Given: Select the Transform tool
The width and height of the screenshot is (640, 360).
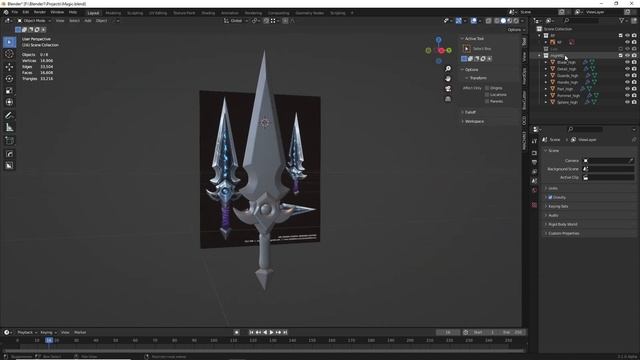Looking at the screenshot, I should [x=9, y=102].
